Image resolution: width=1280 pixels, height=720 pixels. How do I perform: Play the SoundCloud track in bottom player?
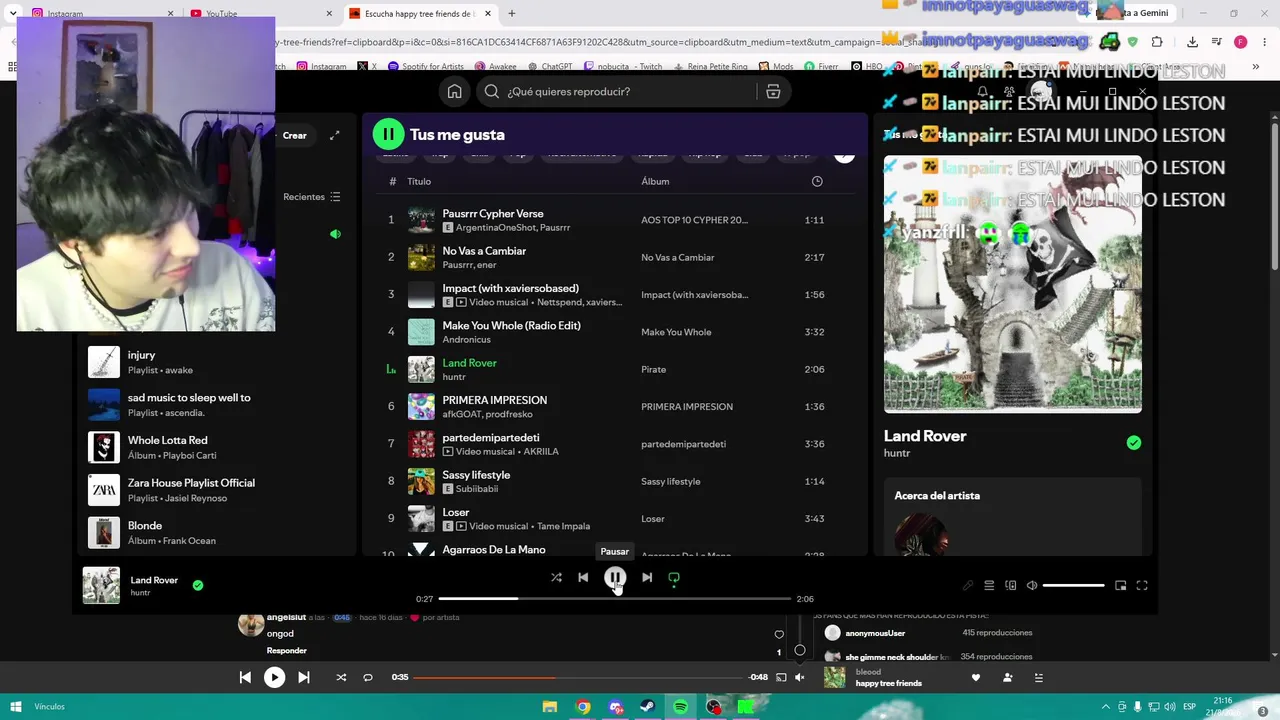(x=274, y=677)
